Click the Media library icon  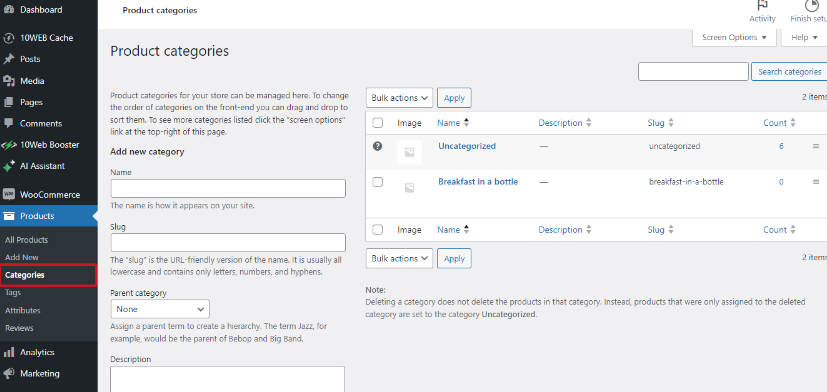8,81
